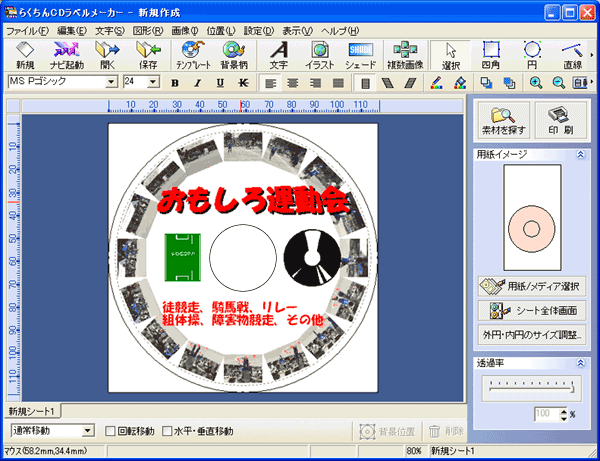The image size is (600, 461).
Task: Click the 外円・内円のサイズ調整 button
Action: [x=532, y=335]
